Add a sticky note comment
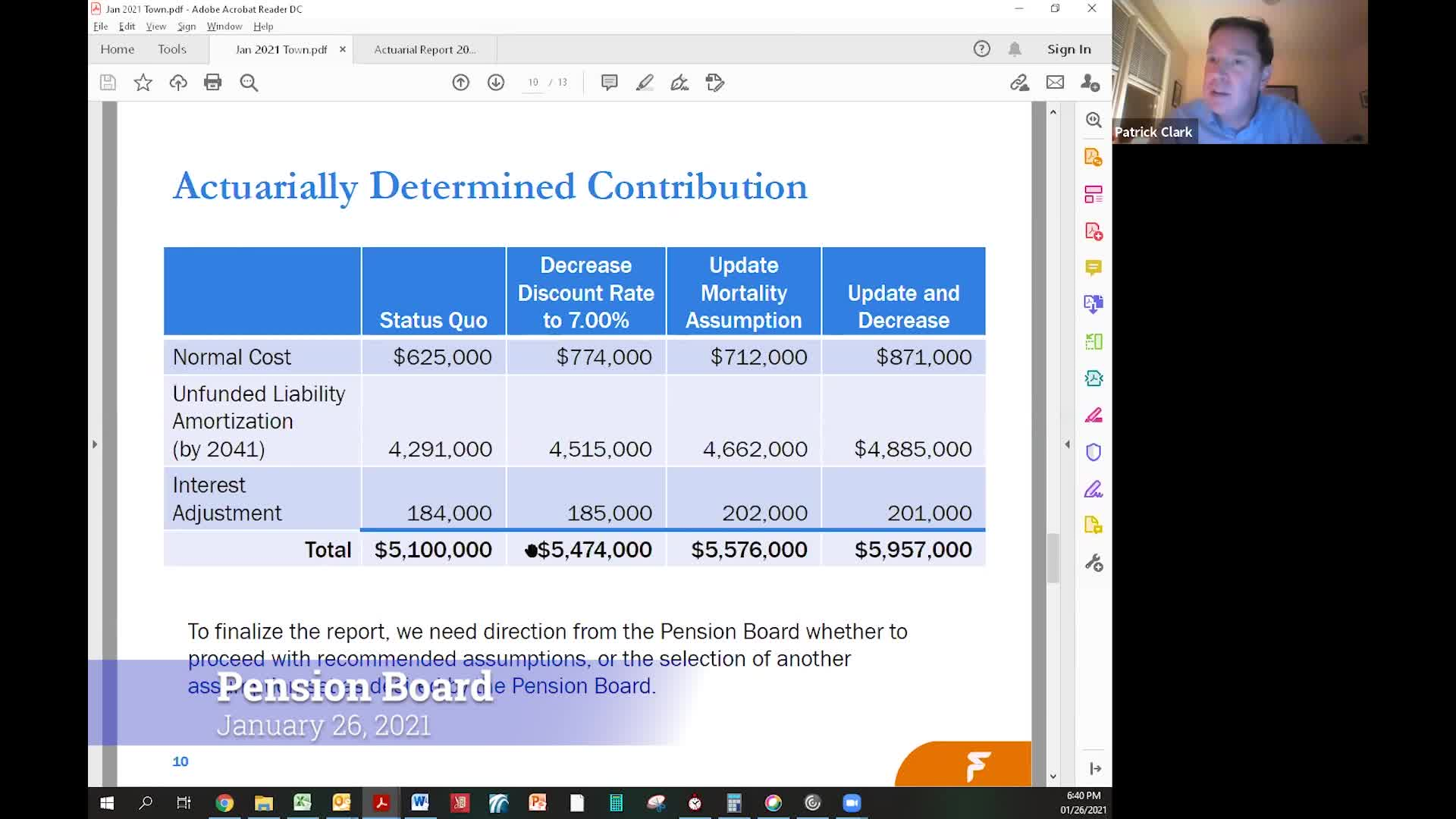The height and width of the screenshot is (819, 1456). [x=609, y=83]
